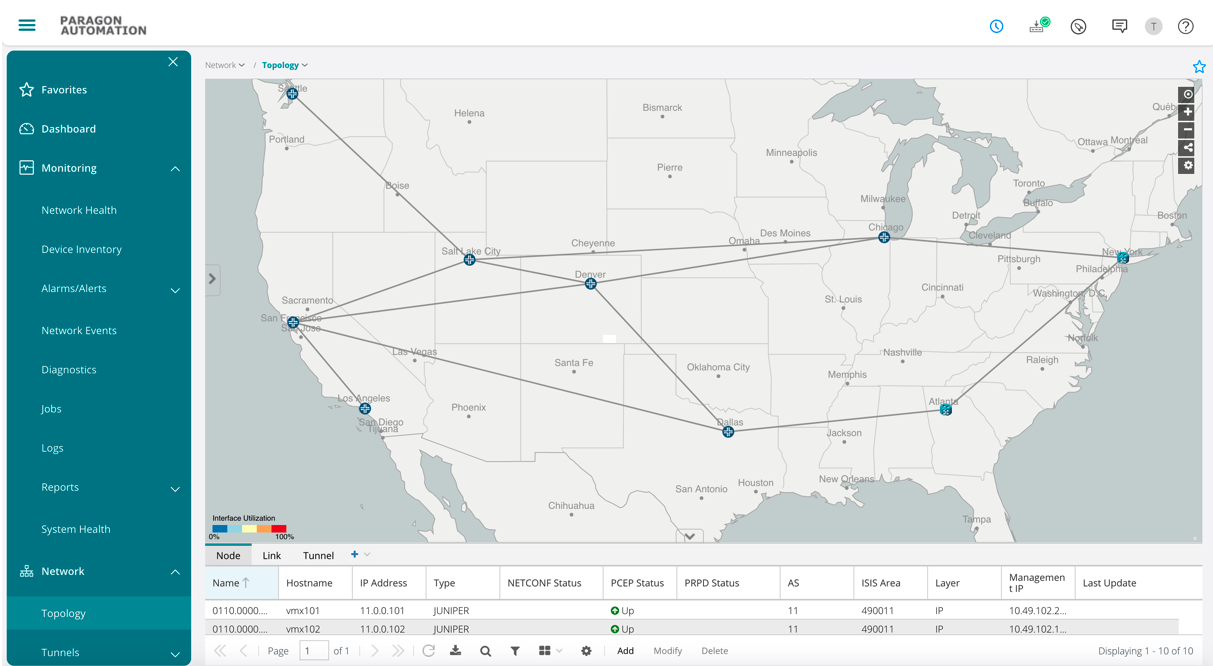
Task: Open the map share options icon
Action: (x=1187, y=147)
